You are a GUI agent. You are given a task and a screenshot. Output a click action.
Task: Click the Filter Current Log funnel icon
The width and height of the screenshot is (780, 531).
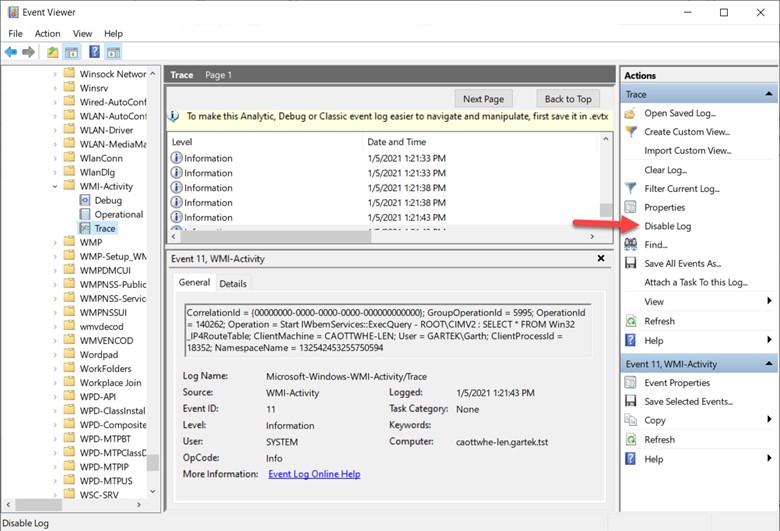(630, 188)
